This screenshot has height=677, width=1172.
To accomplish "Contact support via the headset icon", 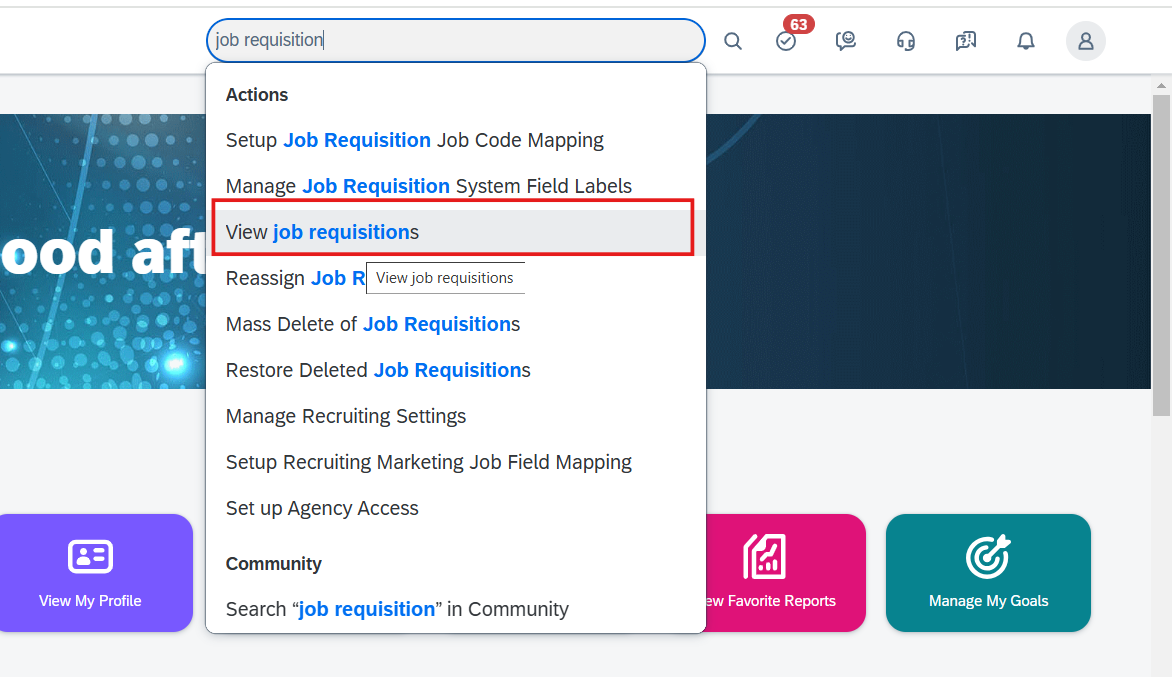I will coord(906,41).
